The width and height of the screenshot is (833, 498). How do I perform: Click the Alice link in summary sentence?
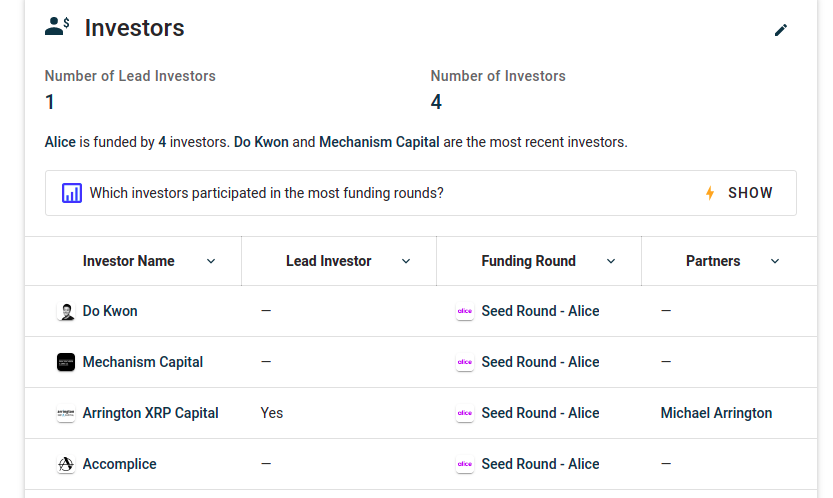tap(60, 142)
